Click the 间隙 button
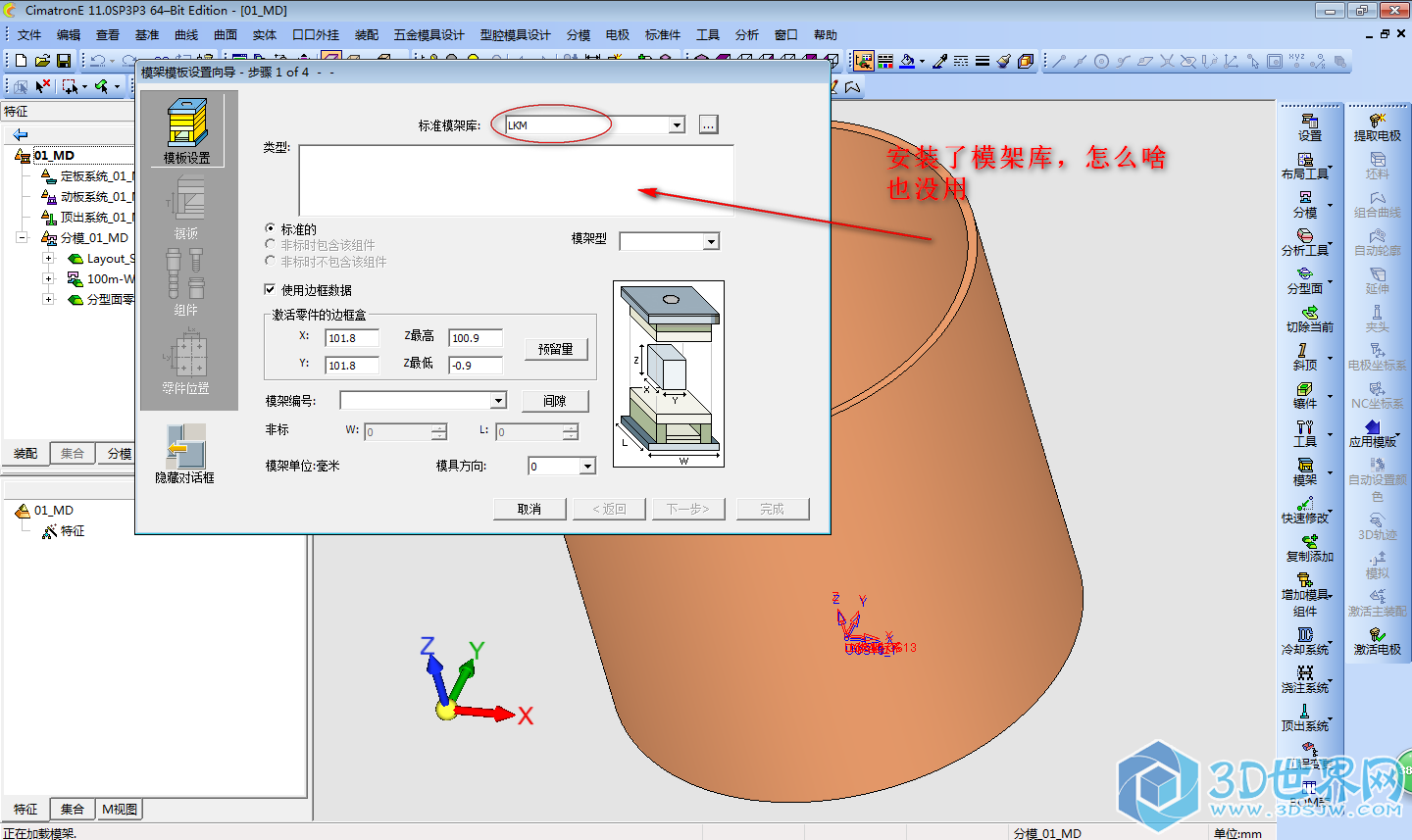 tap(555, 401)
